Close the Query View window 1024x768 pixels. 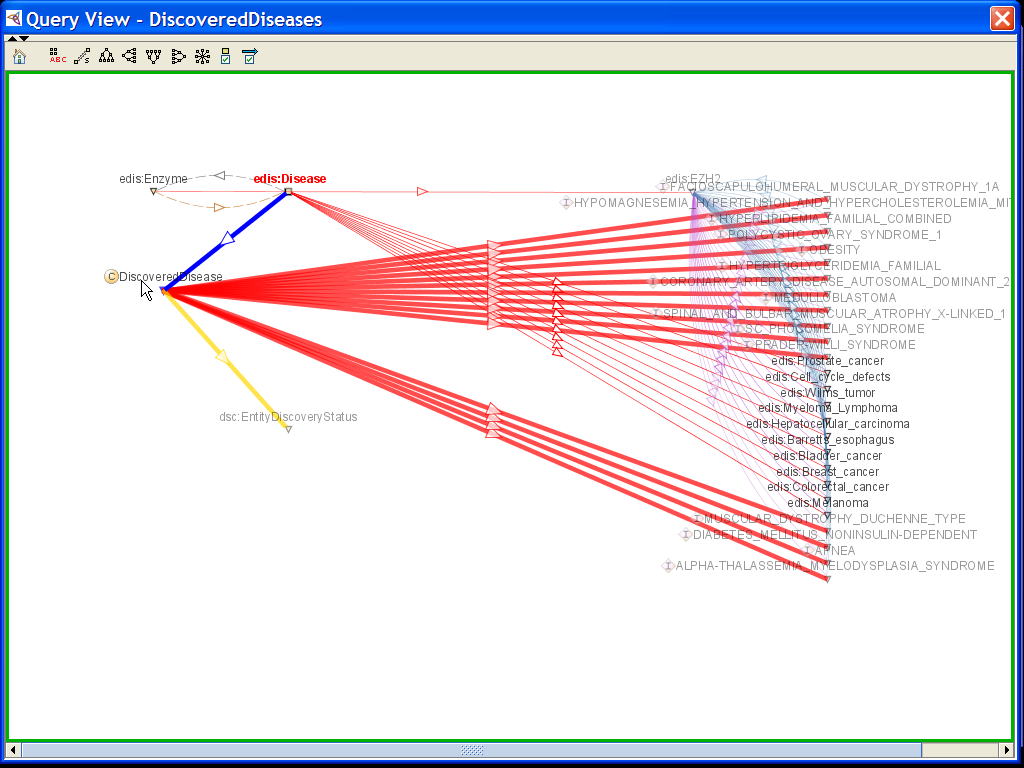1001,18
